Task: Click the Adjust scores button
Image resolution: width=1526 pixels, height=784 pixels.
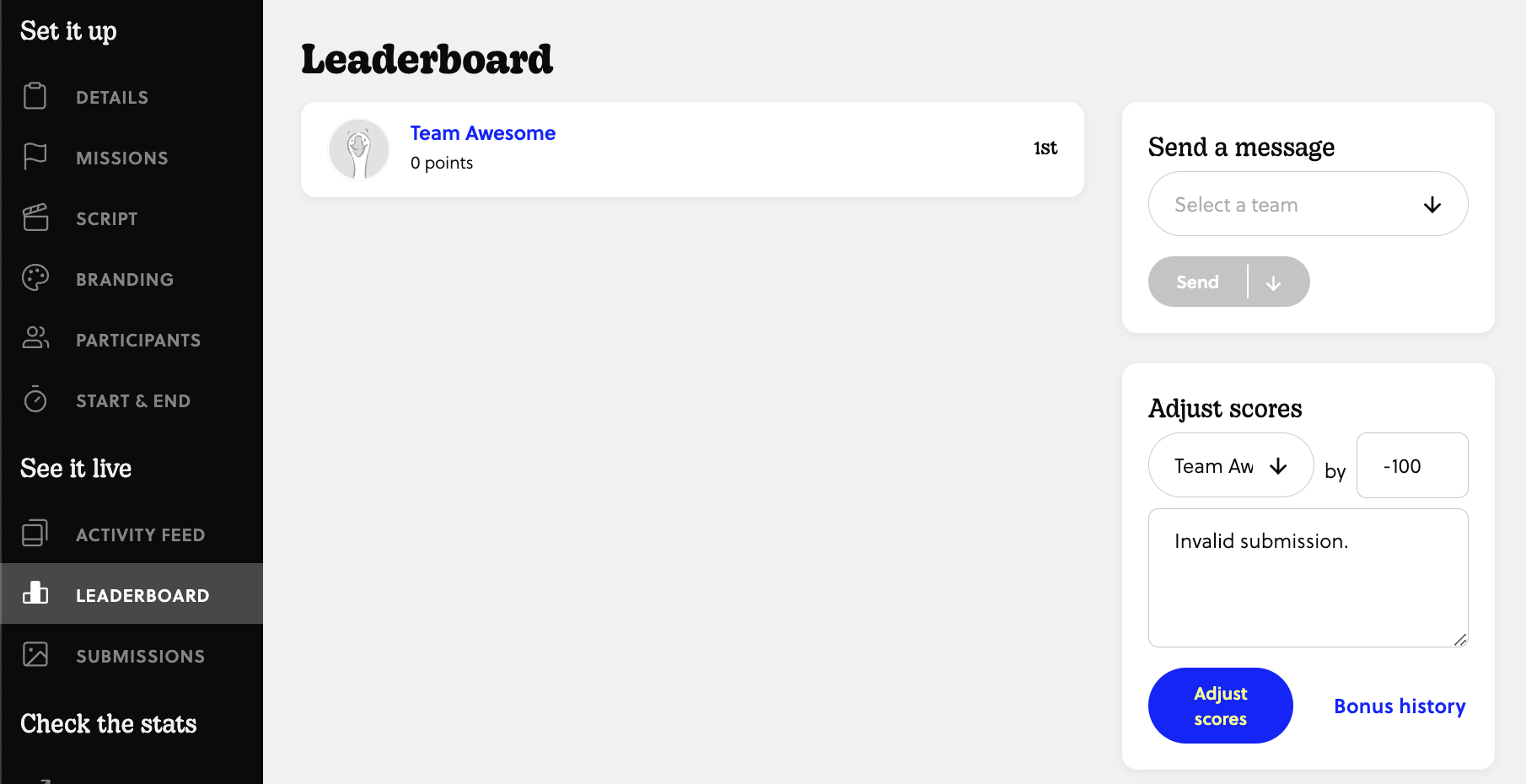Action: point(1220,706)
